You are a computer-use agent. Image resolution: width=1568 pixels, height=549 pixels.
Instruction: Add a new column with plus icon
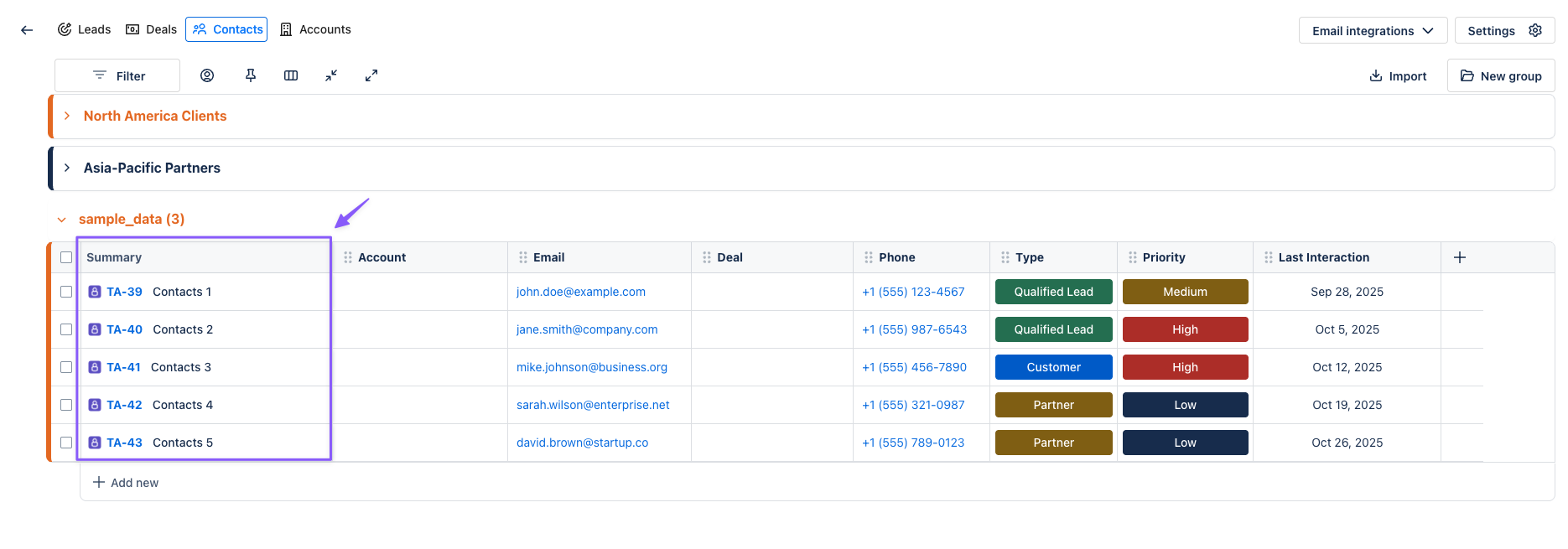(1460, 257)
